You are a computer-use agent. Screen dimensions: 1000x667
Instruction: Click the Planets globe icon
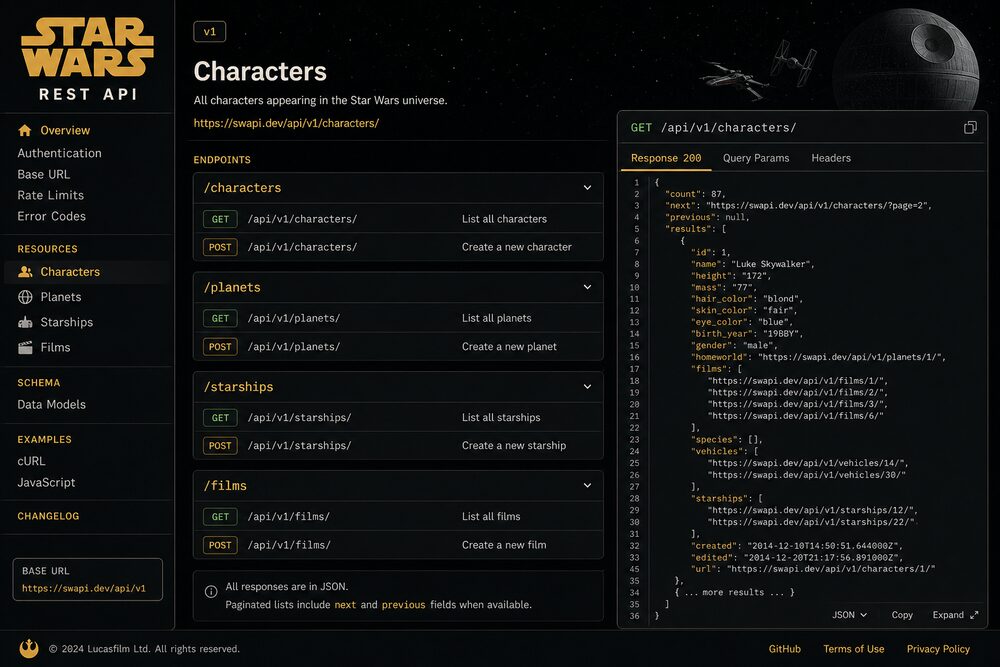point(25,297)
